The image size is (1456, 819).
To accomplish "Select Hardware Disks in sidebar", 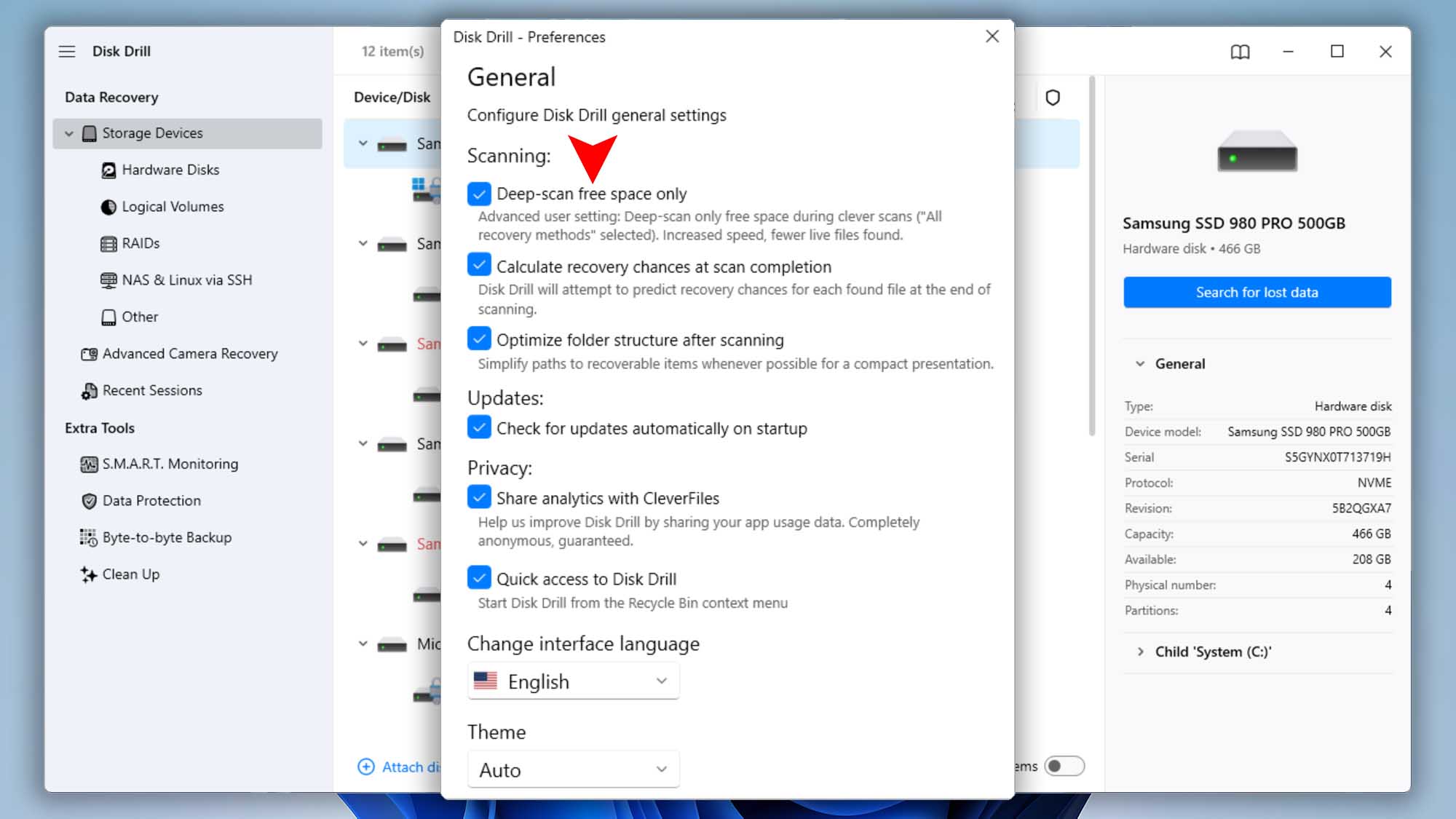I will tap(170, 170).
